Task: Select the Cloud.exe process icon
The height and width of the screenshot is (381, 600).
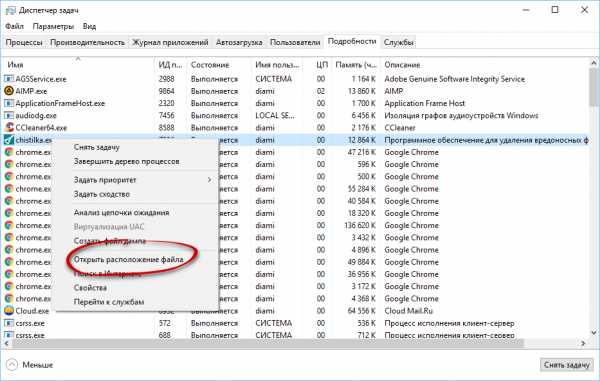Action: coord(8,311)
